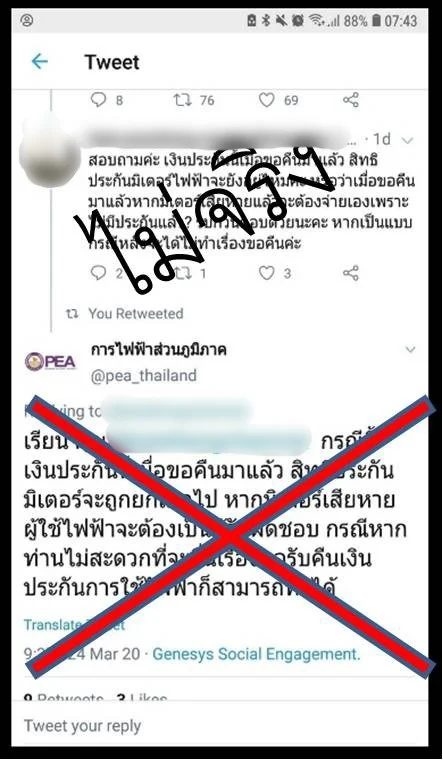Open reply icon showing 8 comments
The height and width of the screenshot is (760, 443).
click(x=98, y=100)
